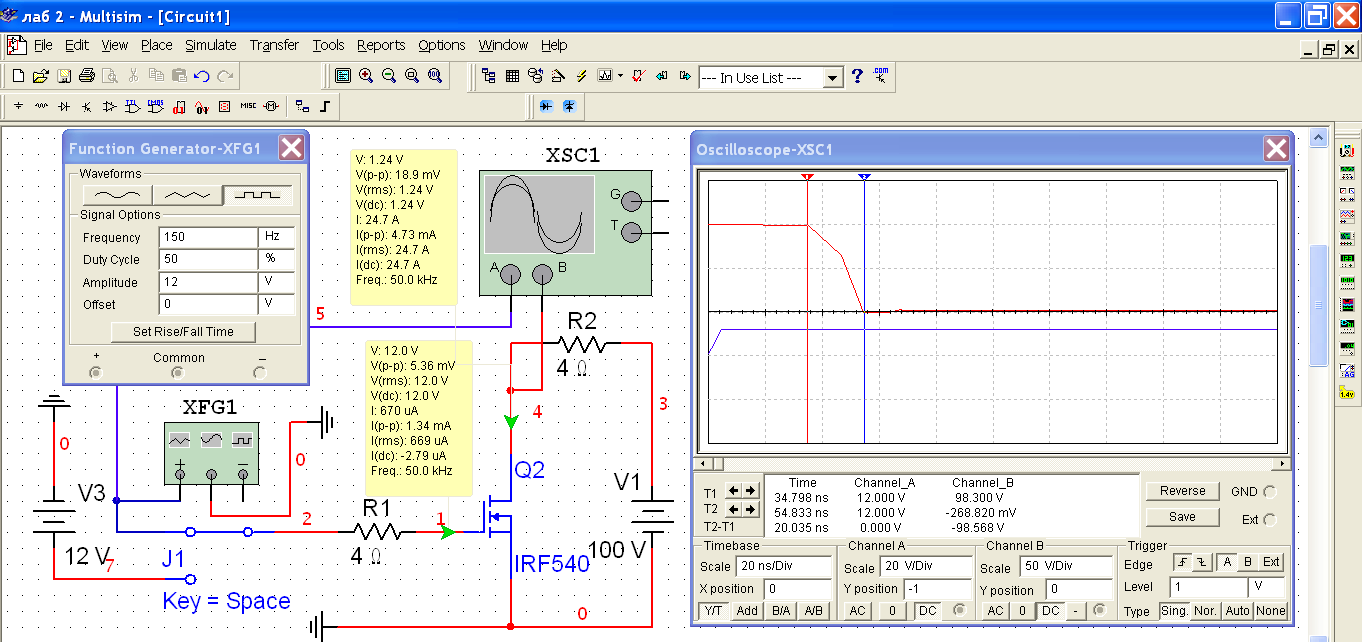
Task: Place a MISC component
Action: click(248, 106)
